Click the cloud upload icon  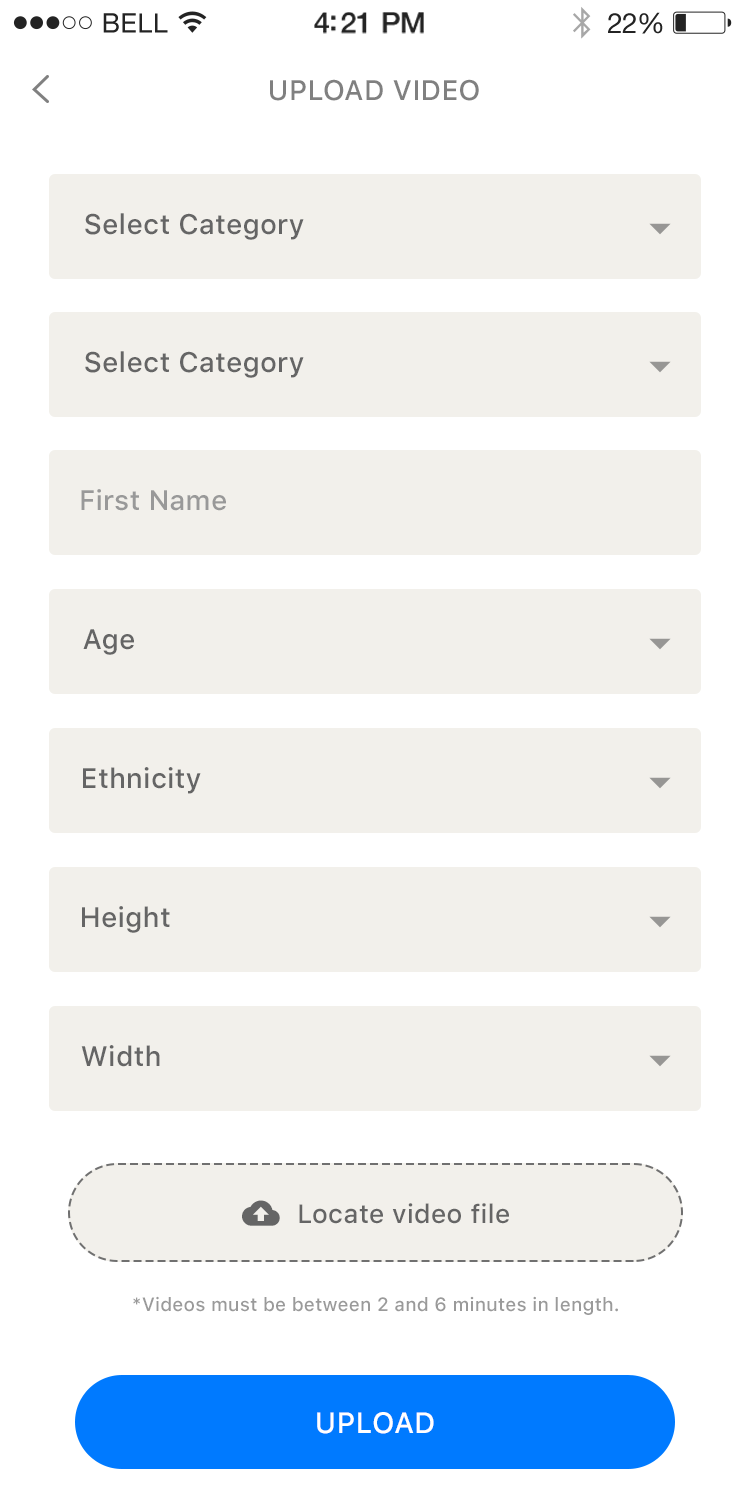[x=261, y=1213]
